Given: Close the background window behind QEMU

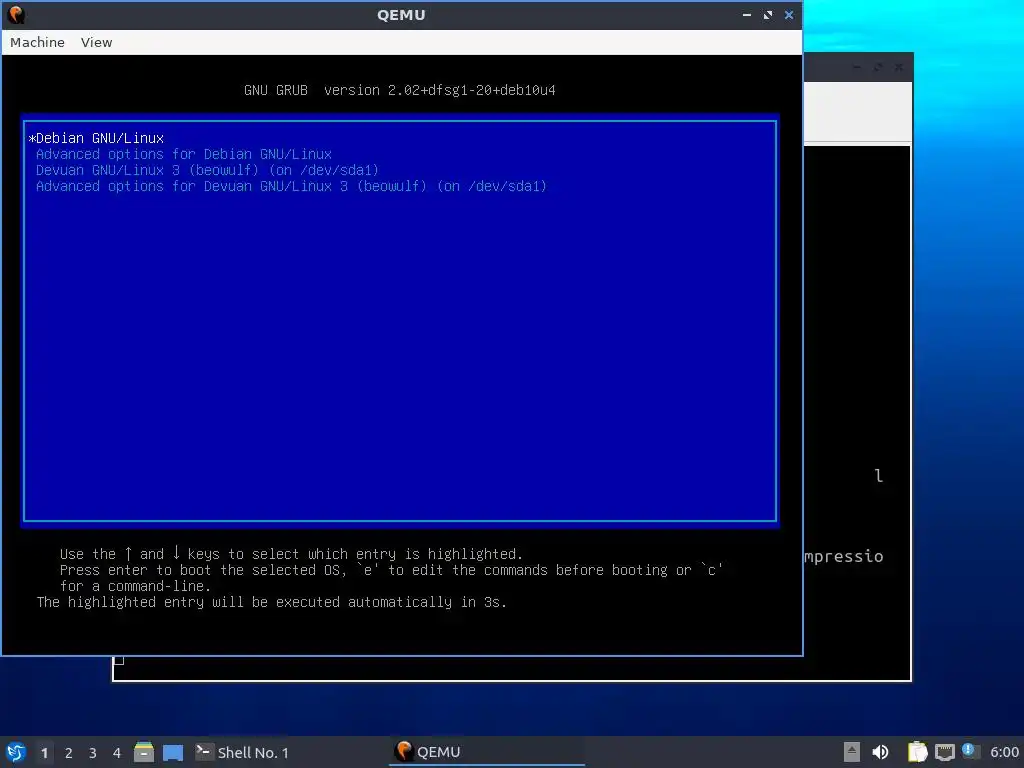Looking at the screenshot, I should click(x=899, y=67).
